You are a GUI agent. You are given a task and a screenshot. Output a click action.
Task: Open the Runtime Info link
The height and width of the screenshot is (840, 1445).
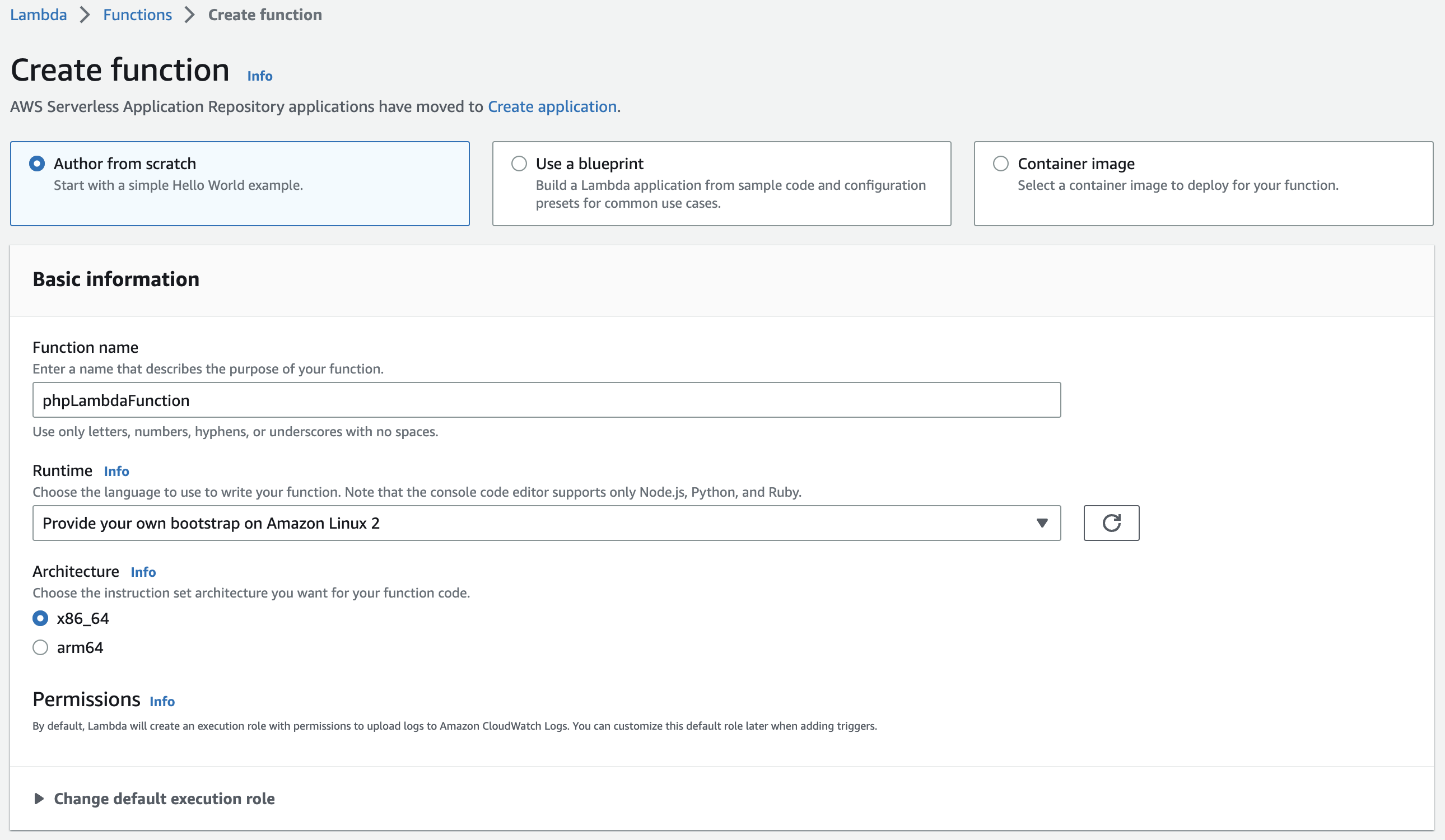[116, 471]
